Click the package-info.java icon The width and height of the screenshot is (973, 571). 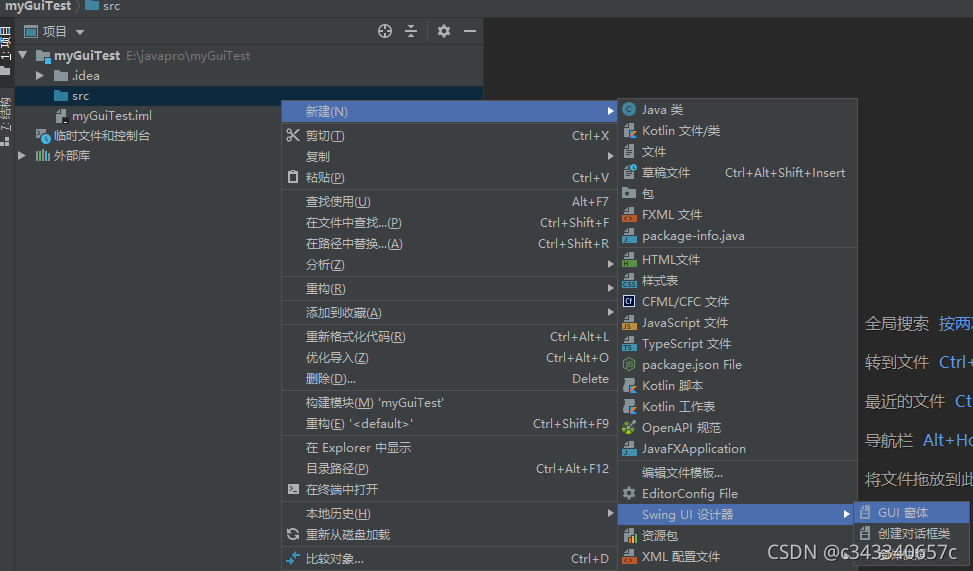[629, 236]
